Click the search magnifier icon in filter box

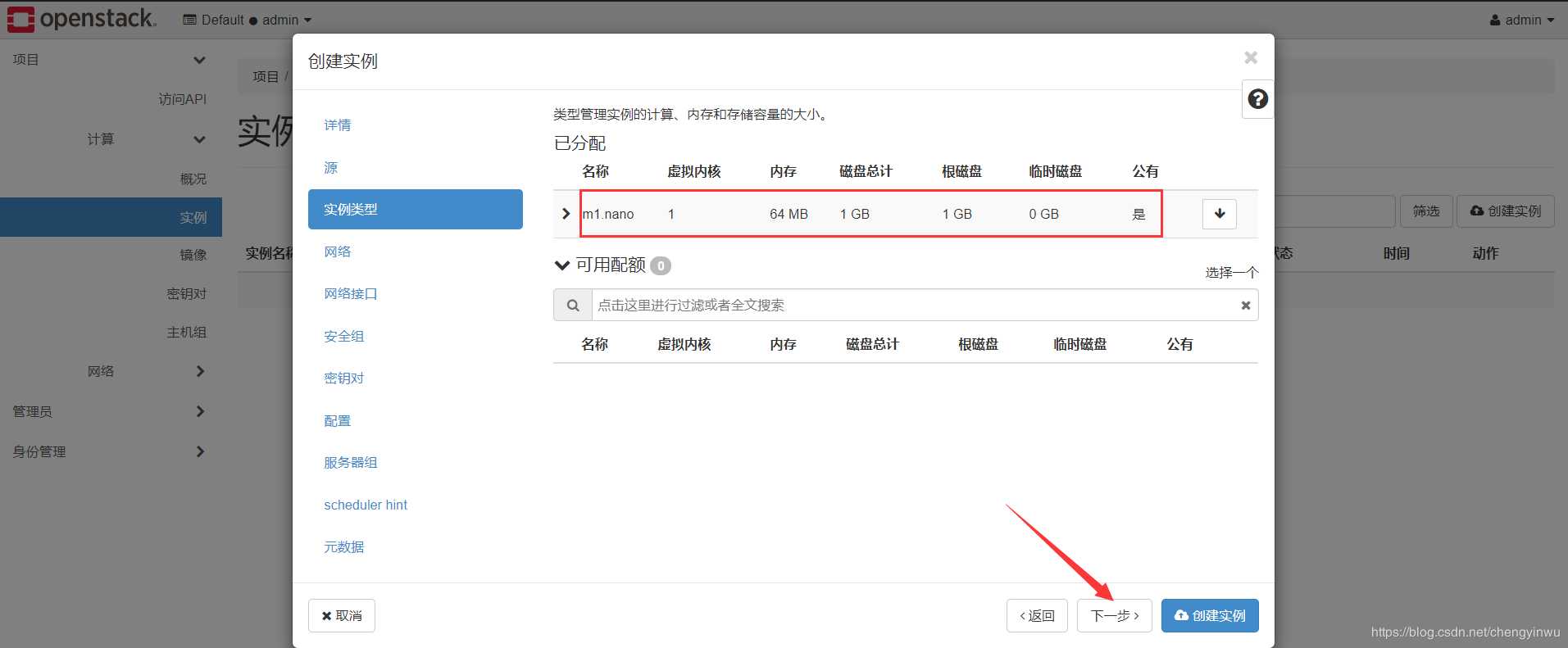573,305
